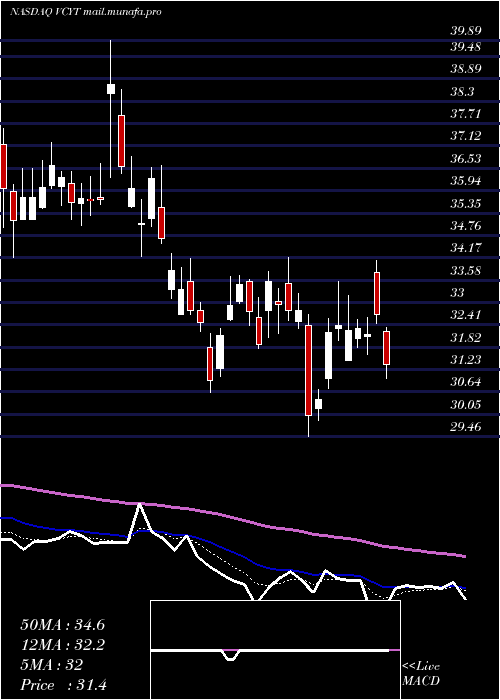Select the 34.76 price axis label
500x700 pixels.
(x=466, y=225)
